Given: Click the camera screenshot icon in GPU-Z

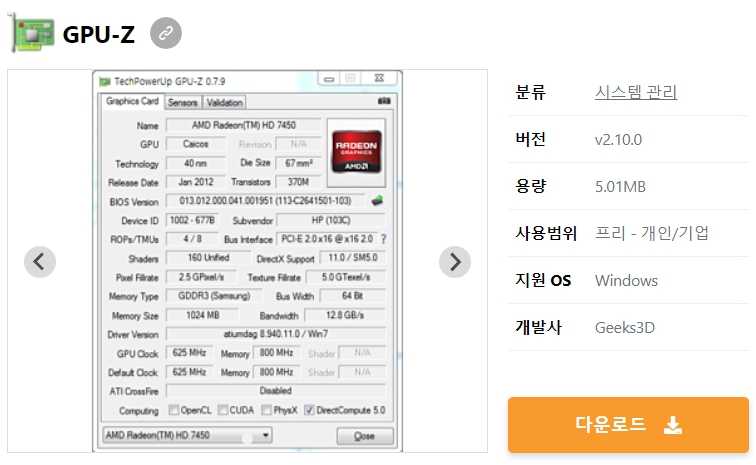Looking at the screenshot, I should pyautogui.click(x=384, y=101).
